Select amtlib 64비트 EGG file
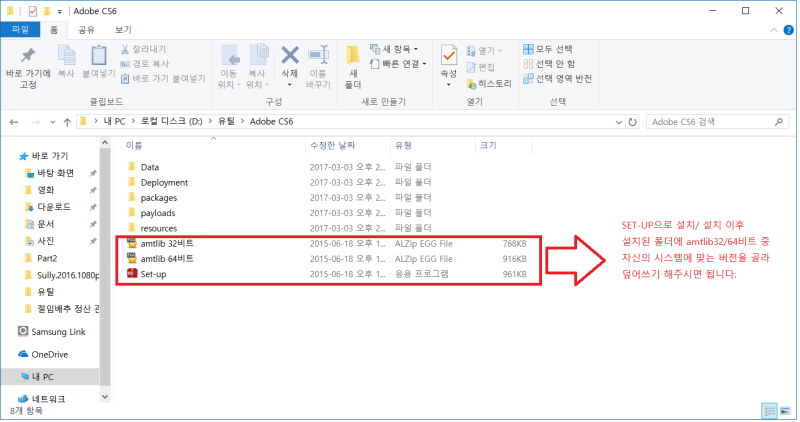 [167, 259]
